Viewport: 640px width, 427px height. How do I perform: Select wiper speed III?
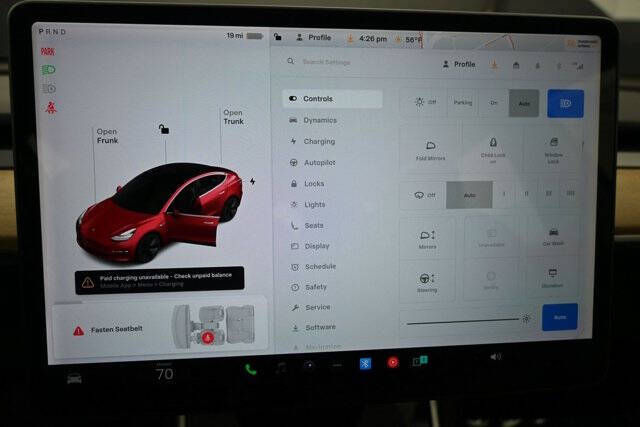click(548, 193)
